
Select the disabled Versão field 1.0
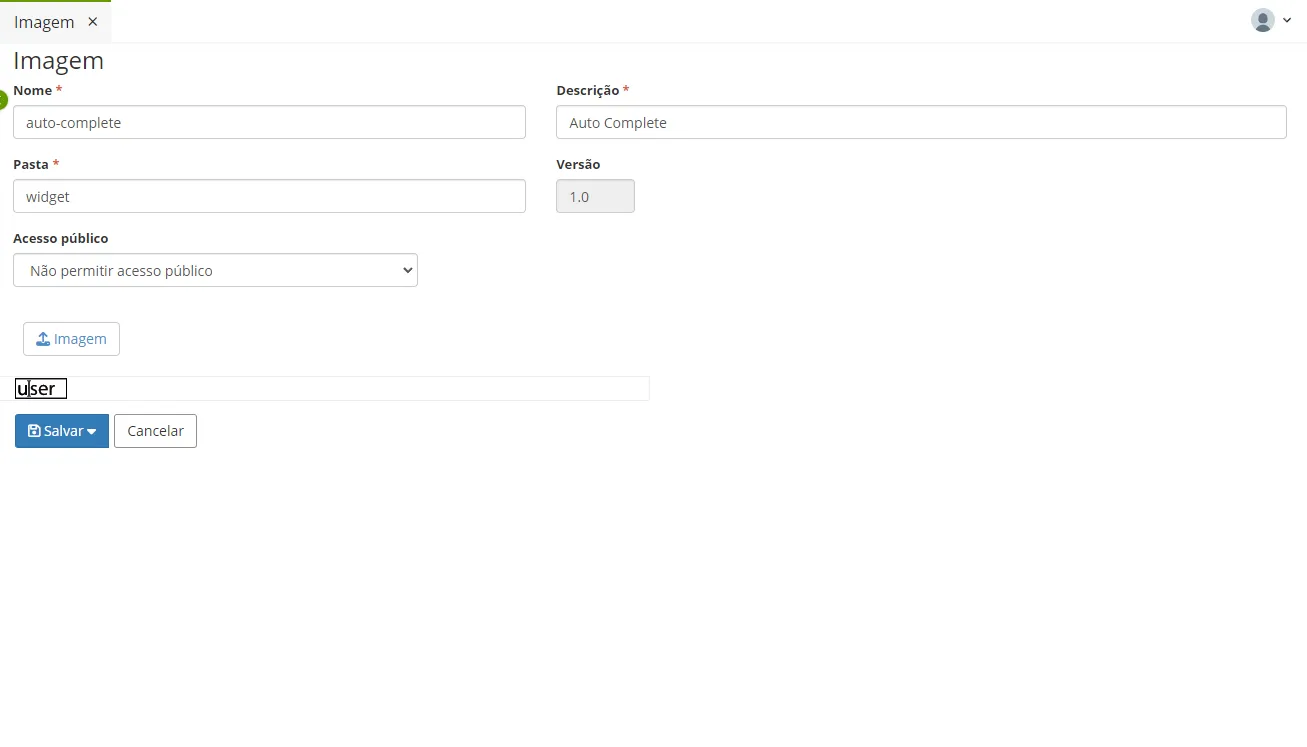tap(595, 196)
